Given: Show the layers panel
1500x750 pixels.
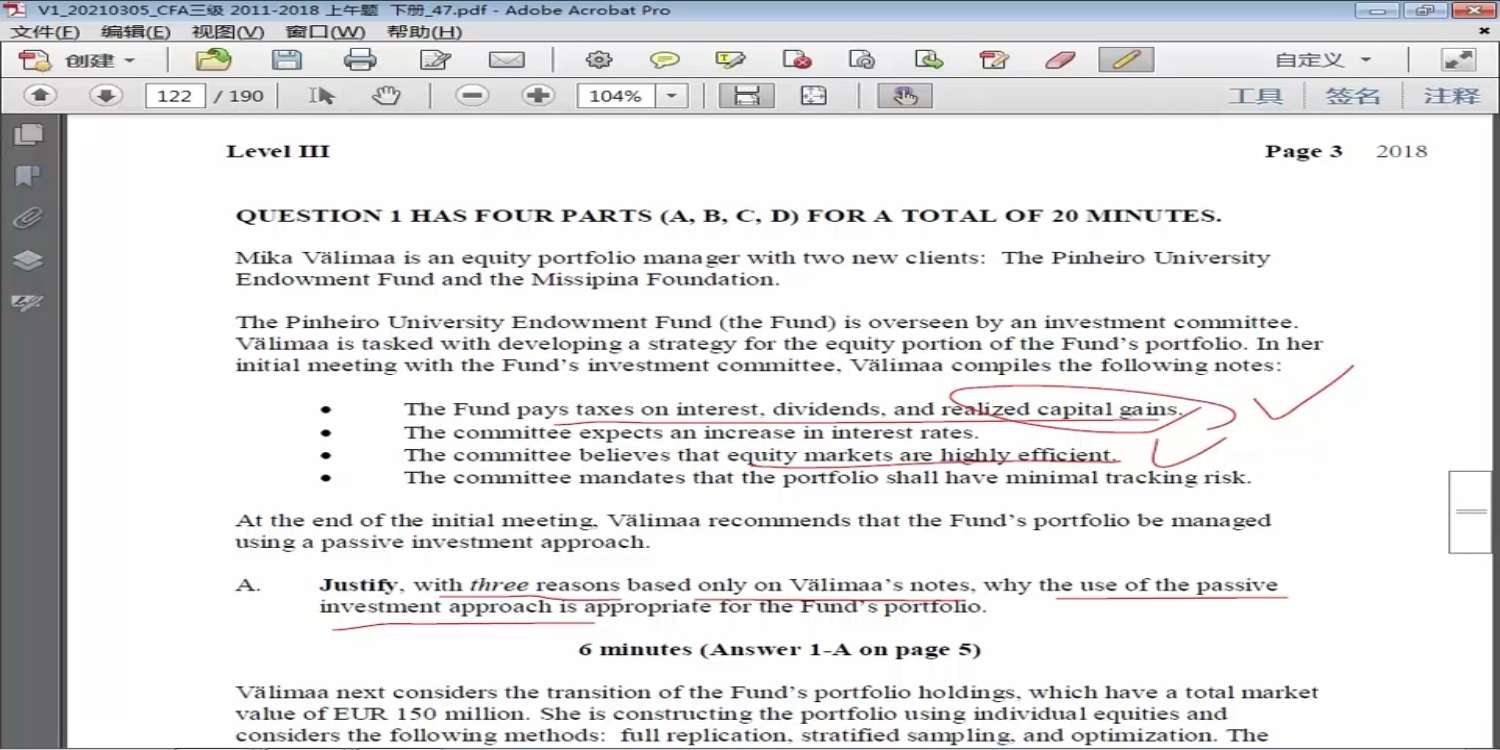Looking at the screenshot, I should (28, 260).
